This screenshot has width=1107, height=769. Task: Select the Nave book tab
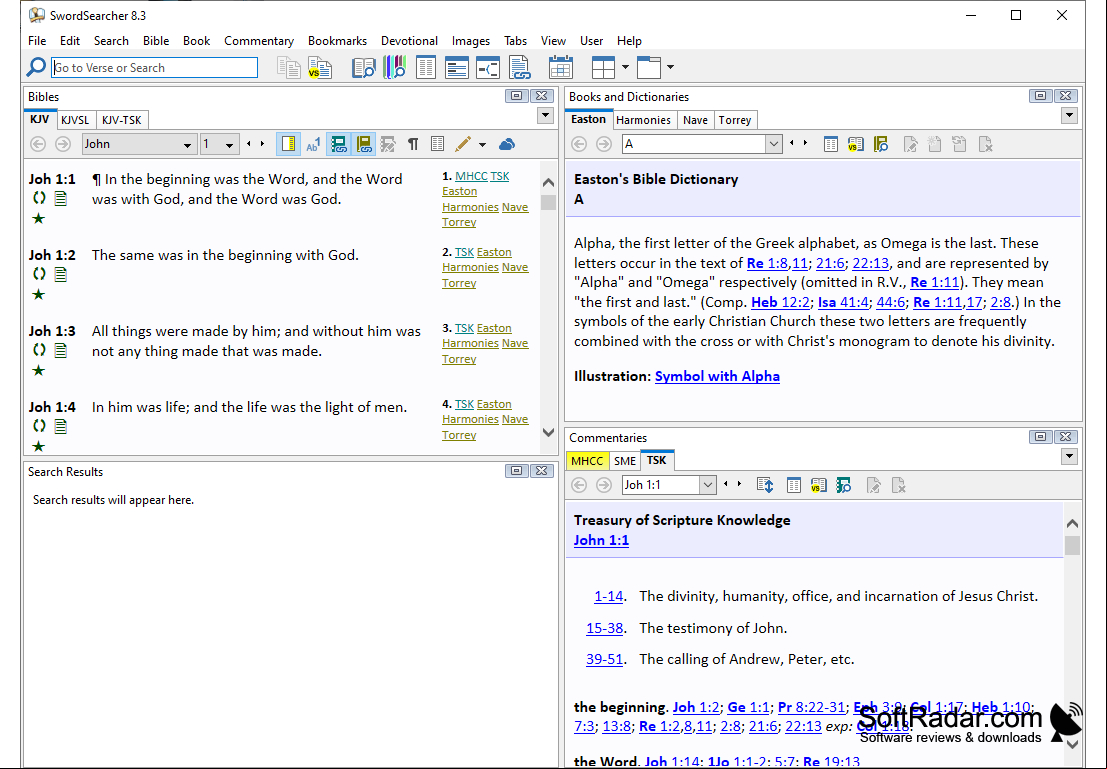click(x=695, y=120)
